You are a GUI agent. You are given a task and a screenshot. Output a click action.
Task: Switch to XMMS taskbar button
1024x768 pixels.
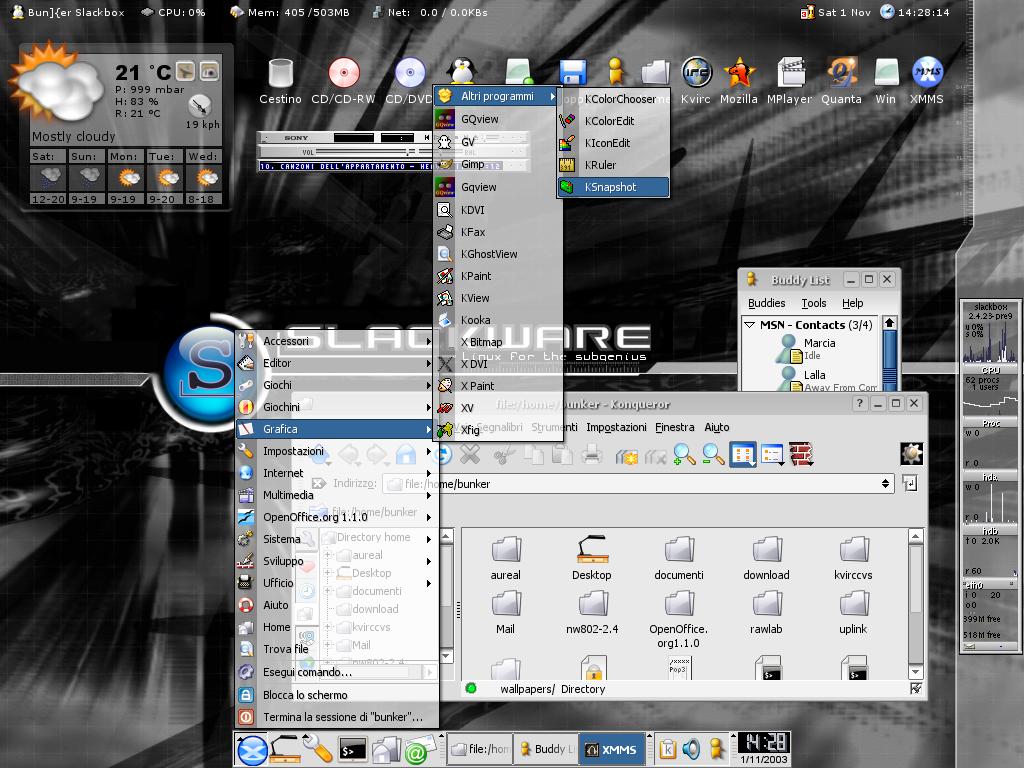(612, 750)
